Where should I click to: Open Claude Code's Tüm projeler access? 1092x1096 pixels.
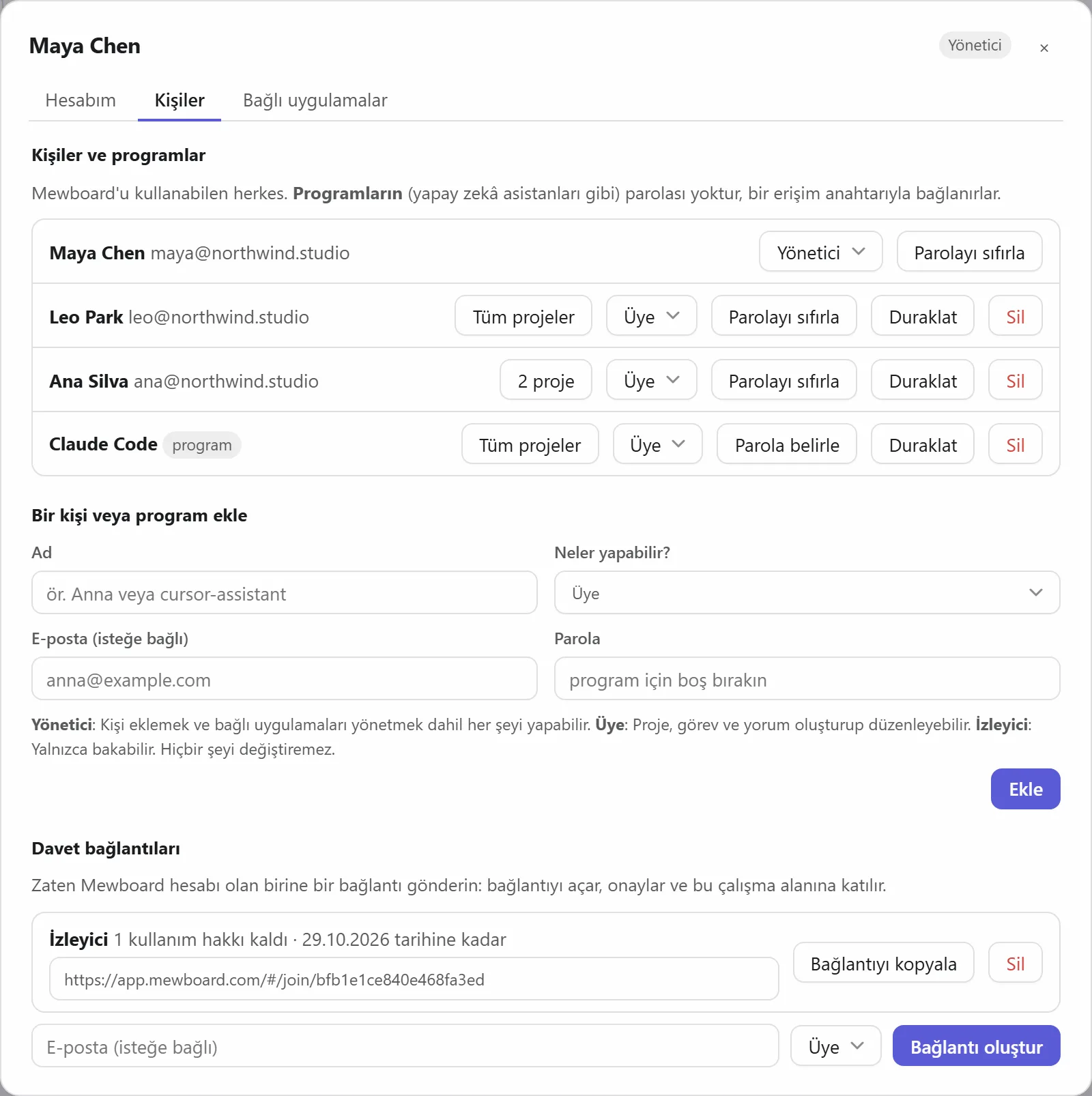coord(530,444)
